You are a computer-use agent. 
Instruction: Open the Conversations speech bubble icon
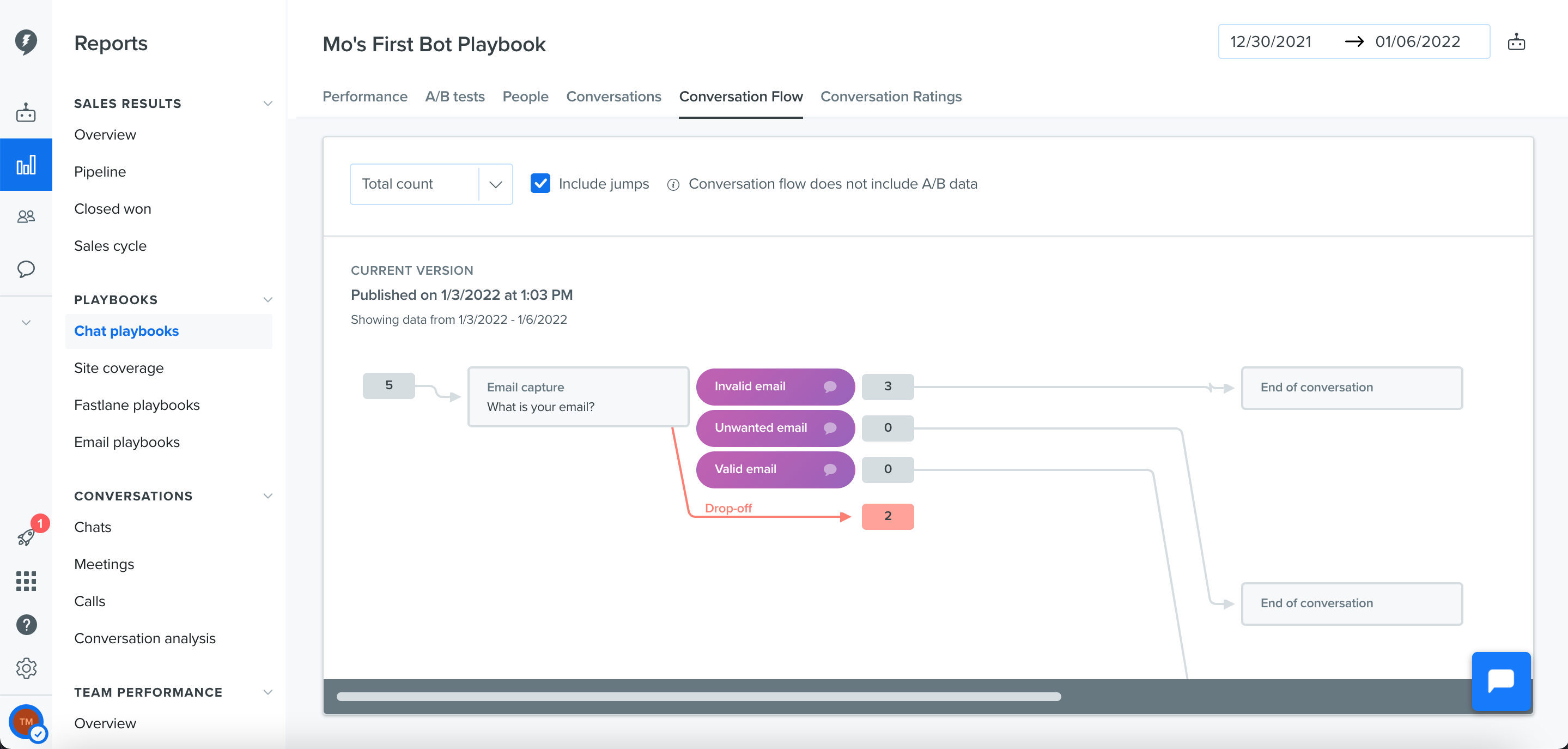click(26, 269)
